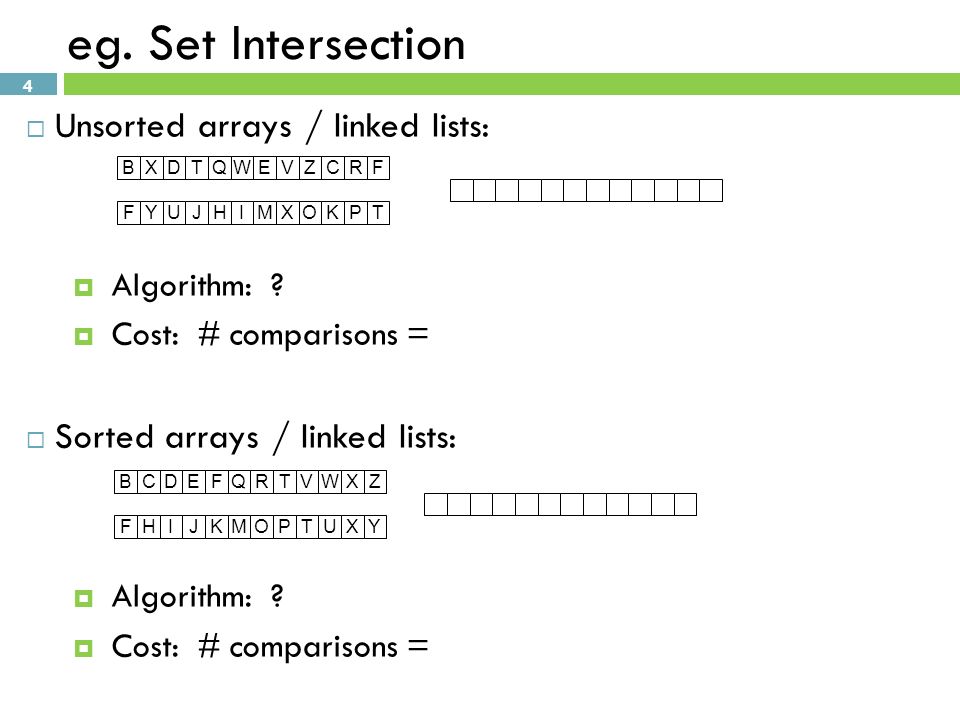The height and width of the screenshot is (720, 960).
Task: Click the slide number 4 badge
Action: pos(28,84)
